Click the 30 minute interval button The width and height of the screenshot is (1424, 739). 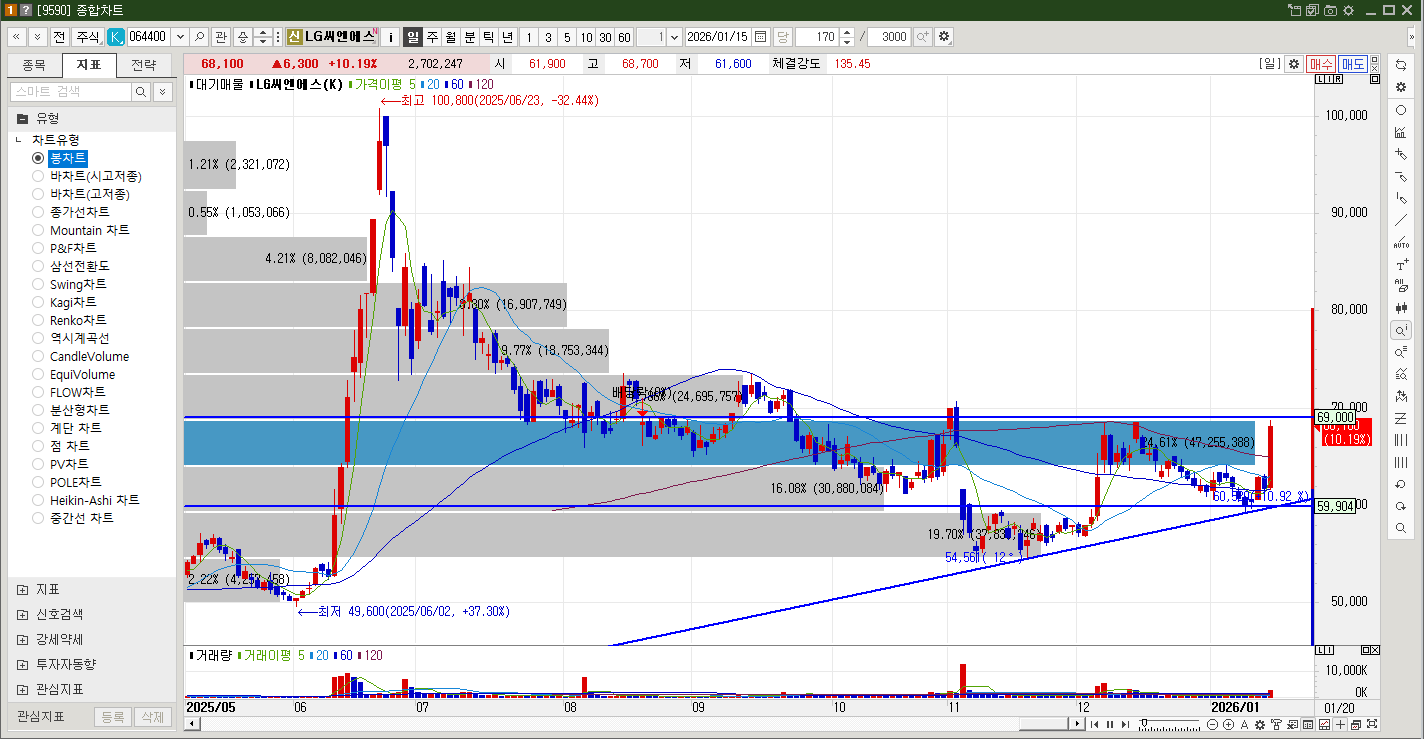(x=605, y=37)
